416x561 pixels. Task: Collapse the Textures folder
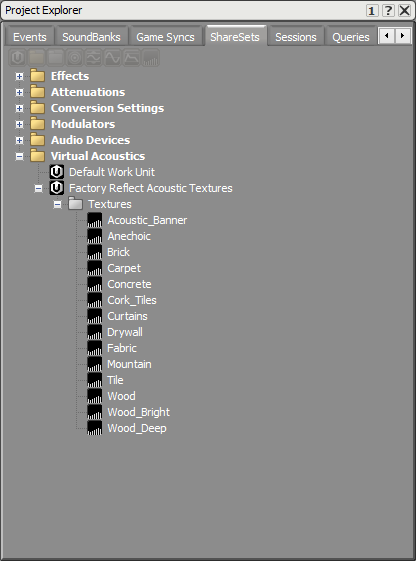pyautogui.click(x=57, y=205)
